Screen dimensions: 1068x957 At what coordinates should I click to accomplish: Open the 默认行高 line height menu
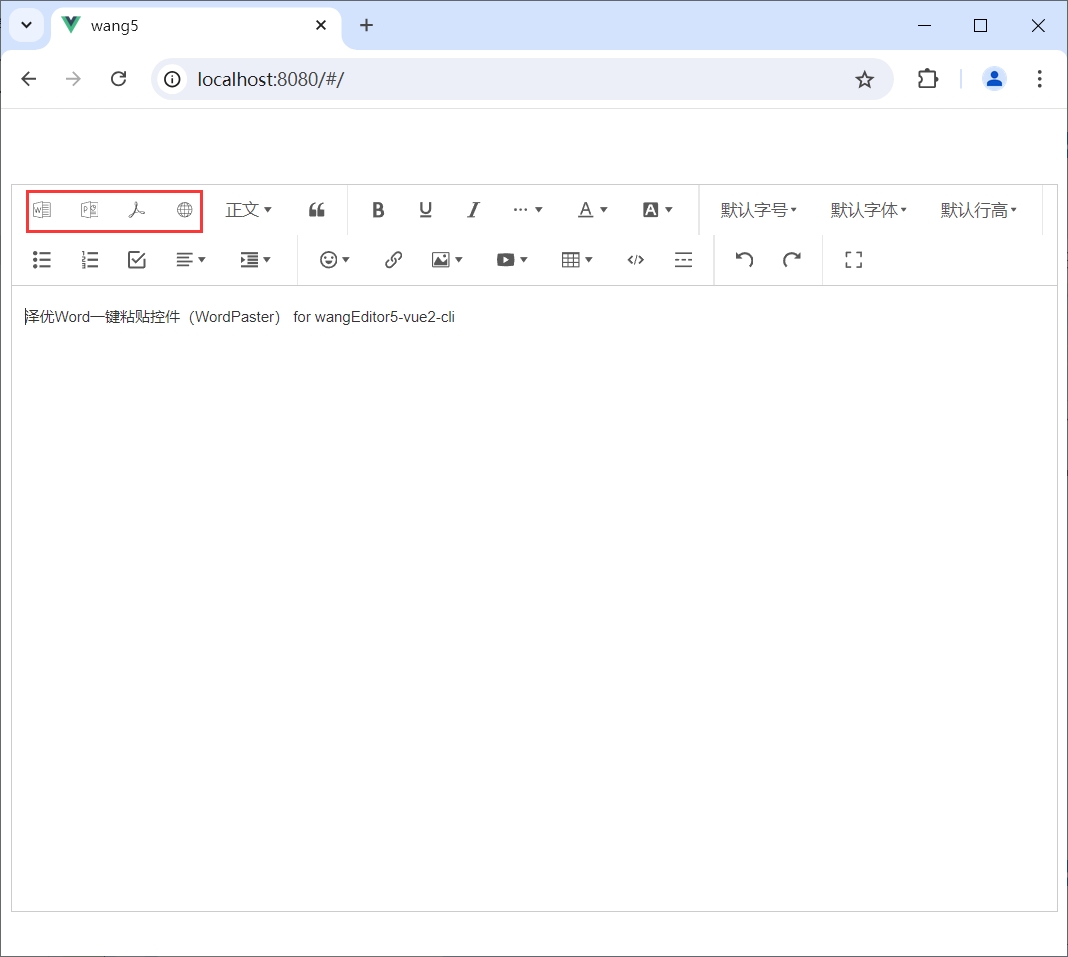click(x=978, y=210)
